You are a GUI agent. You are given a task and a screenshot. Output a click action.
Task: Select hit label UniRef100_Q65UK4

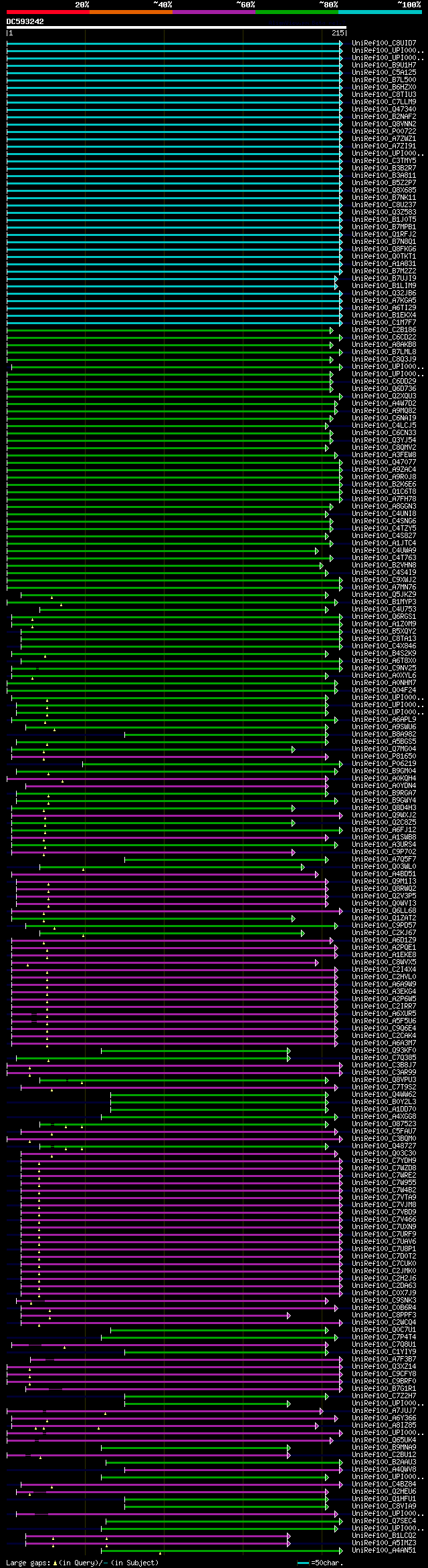pyautogui.click(x=384, y=1440)
